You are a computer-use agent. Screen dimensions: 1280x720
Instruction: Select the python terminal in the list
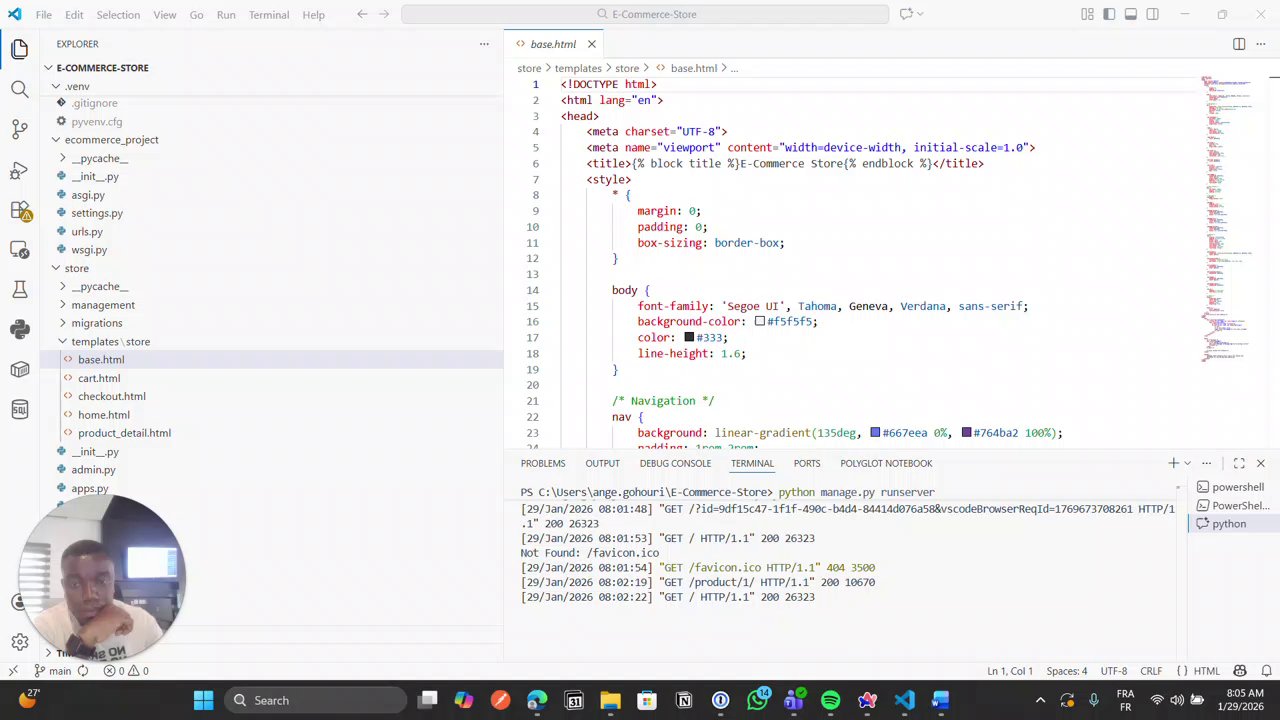pyautogui.click(x=1229, y=524)
